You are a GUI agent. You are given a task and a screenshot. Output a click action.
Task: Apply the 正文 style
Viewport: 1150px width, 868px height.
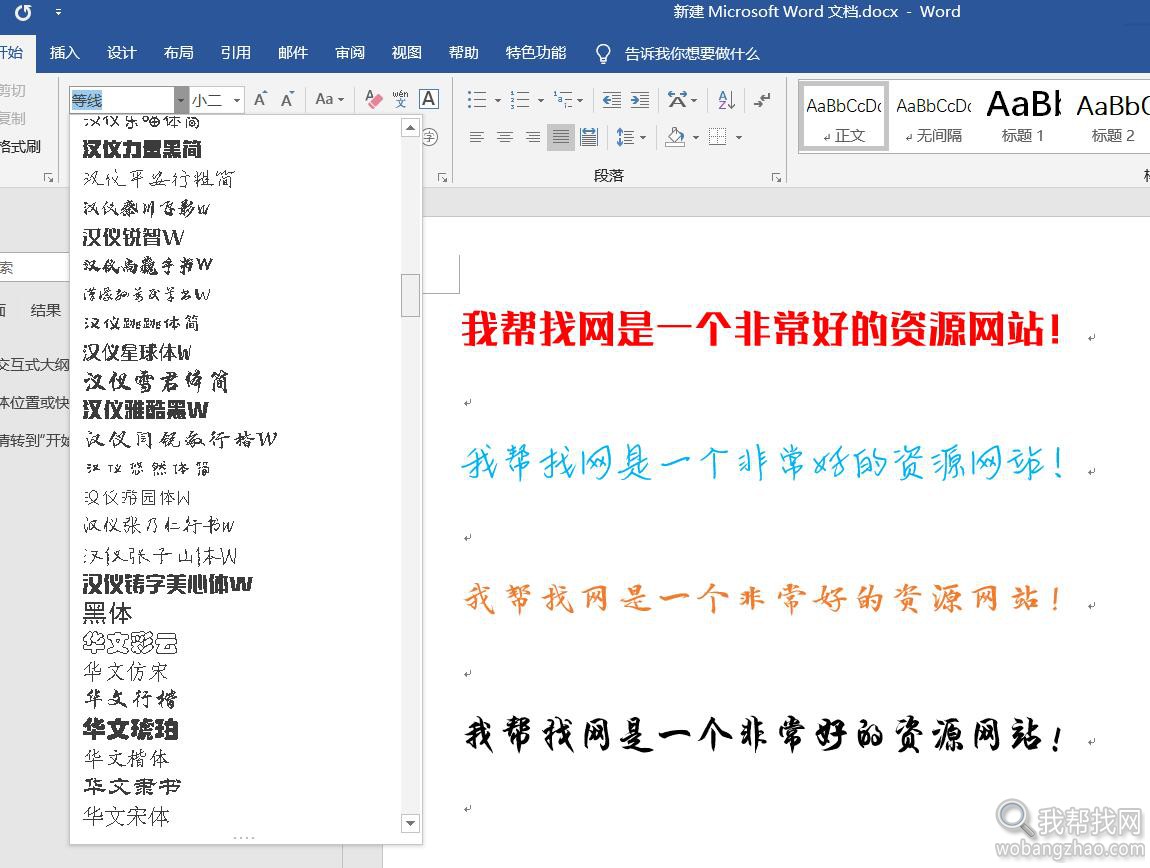(x=844, y=117)
